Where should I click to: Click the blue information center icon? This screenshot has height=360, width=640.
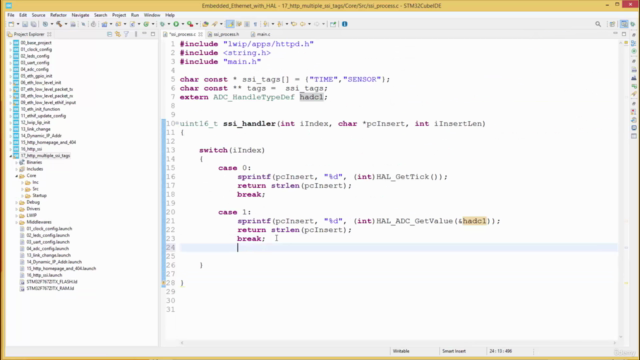pos(344,24)
